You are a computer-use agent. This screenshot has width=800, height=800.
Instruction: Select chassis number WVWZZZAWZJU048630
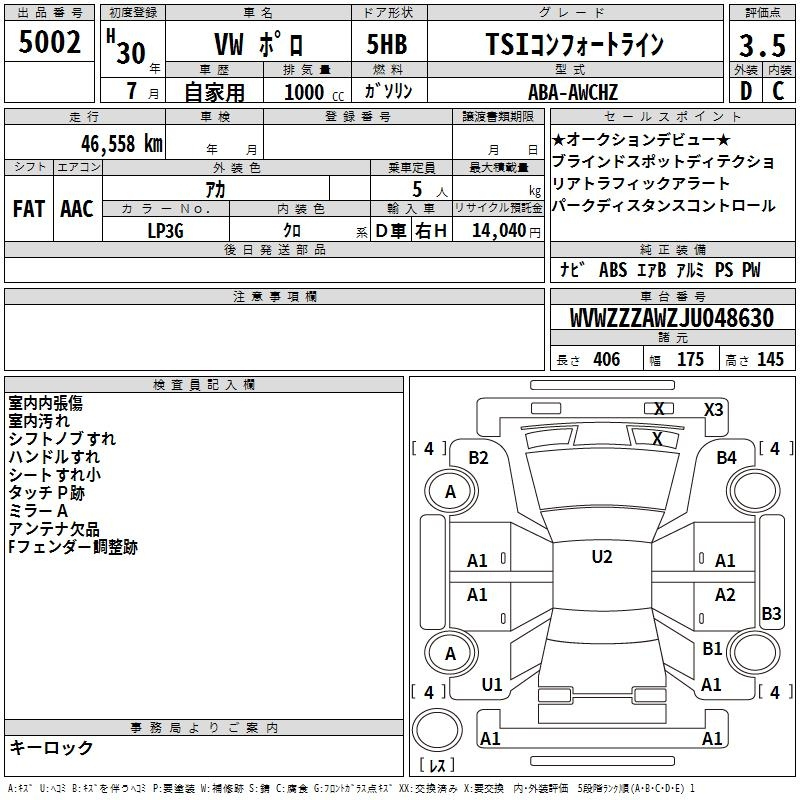point(672,318)
